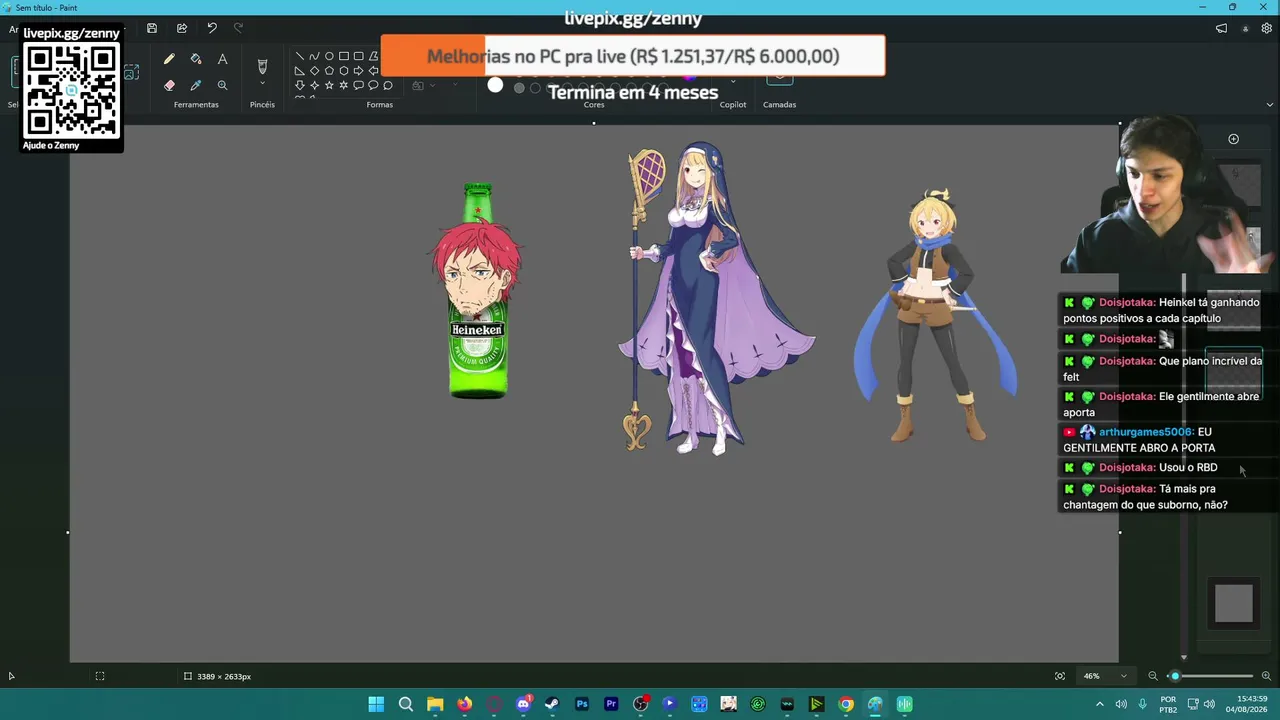Open the Copilot dropdown arrow
1280x720 pixels.
pos(733,82)
